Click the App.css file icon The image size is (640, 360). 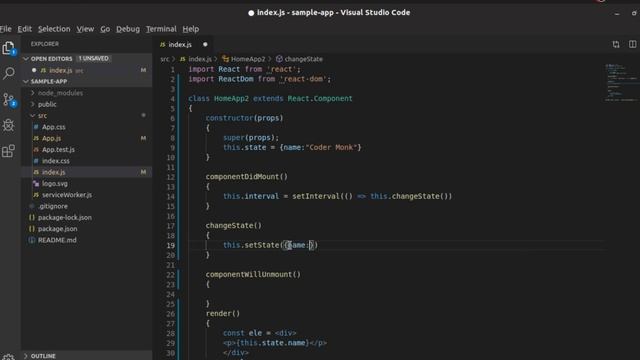click(36, 127)
